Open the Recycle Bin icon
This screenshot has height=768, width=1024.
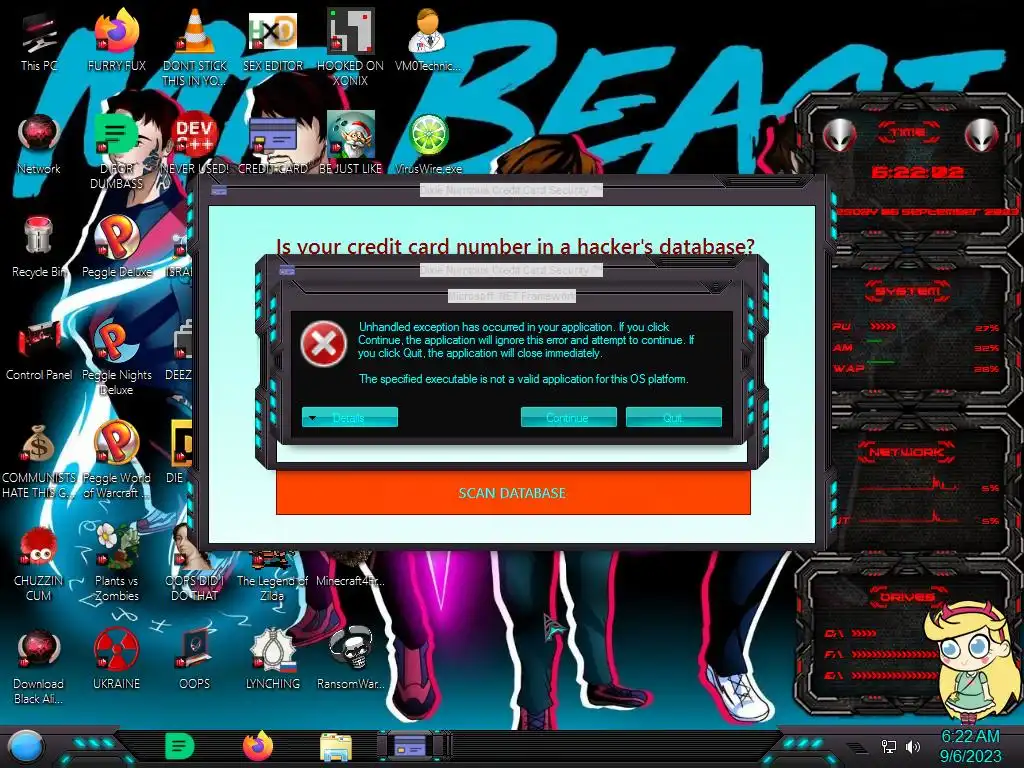39,248
